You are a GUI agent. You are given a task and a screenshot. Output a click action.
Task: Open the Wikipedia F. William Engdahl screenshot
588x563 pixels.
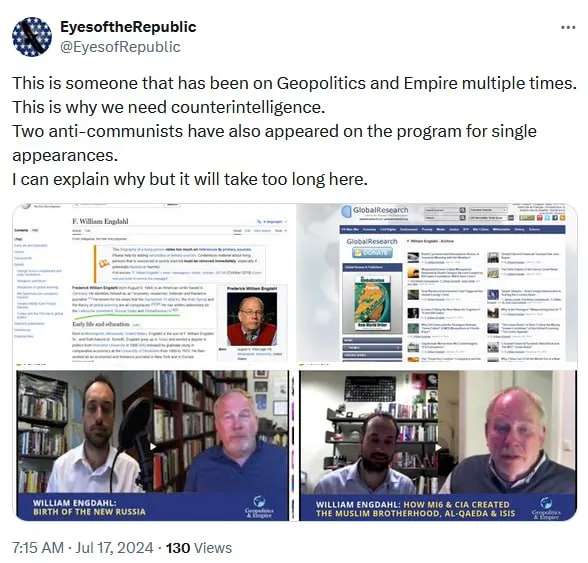pyautogui.click(x=152, y=285)
